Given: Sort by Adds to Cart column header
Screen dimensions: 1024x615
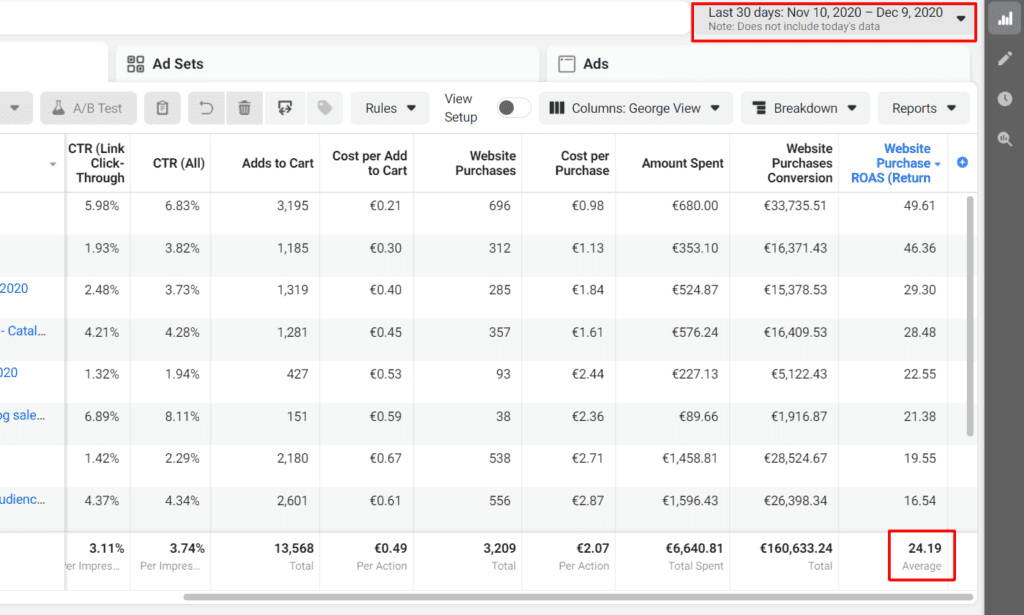Looking at the screenshot, I should point(278,163).
